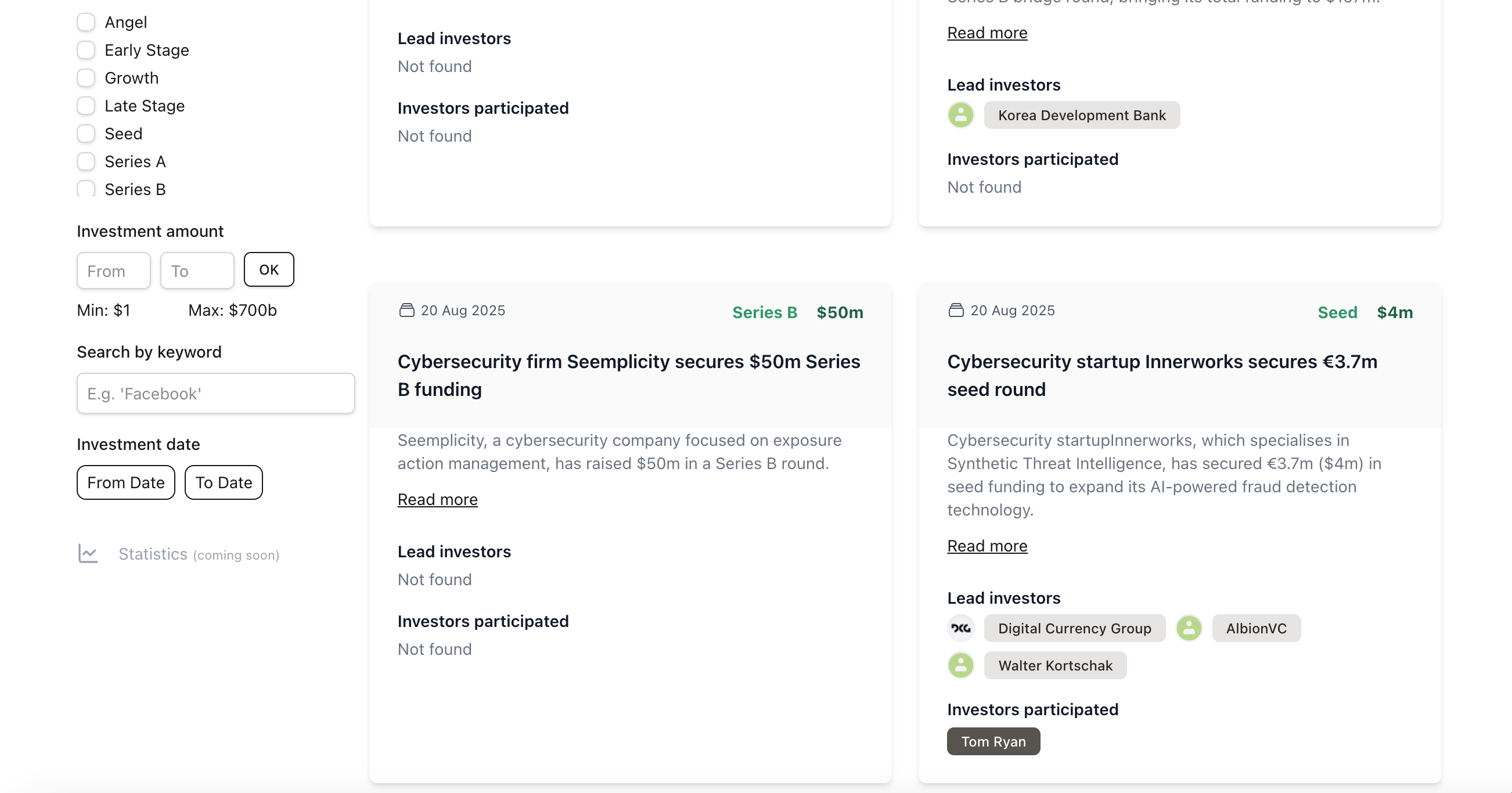Click Korea Development Bank avatar icon
This screenshot has width=1512, height=793.
point(960,115)
